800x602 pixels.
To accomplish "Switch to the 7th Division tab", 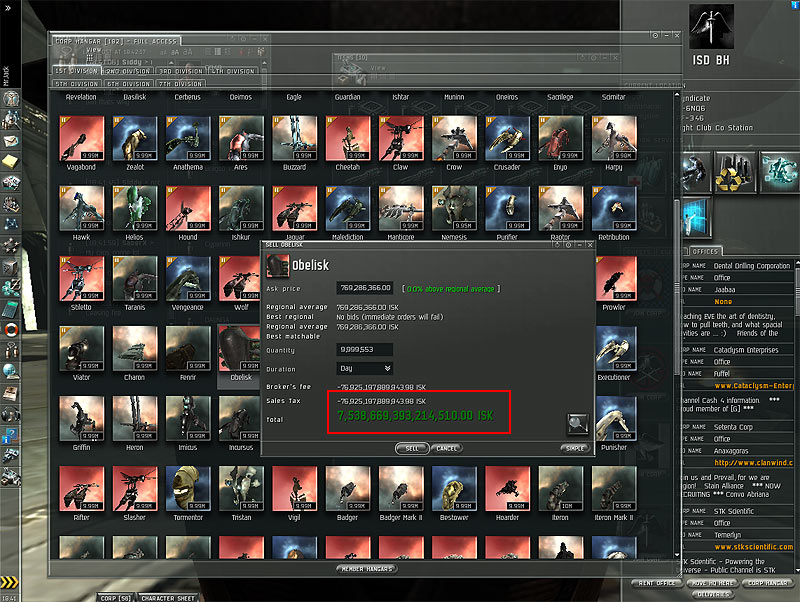I will coord(181,84).
